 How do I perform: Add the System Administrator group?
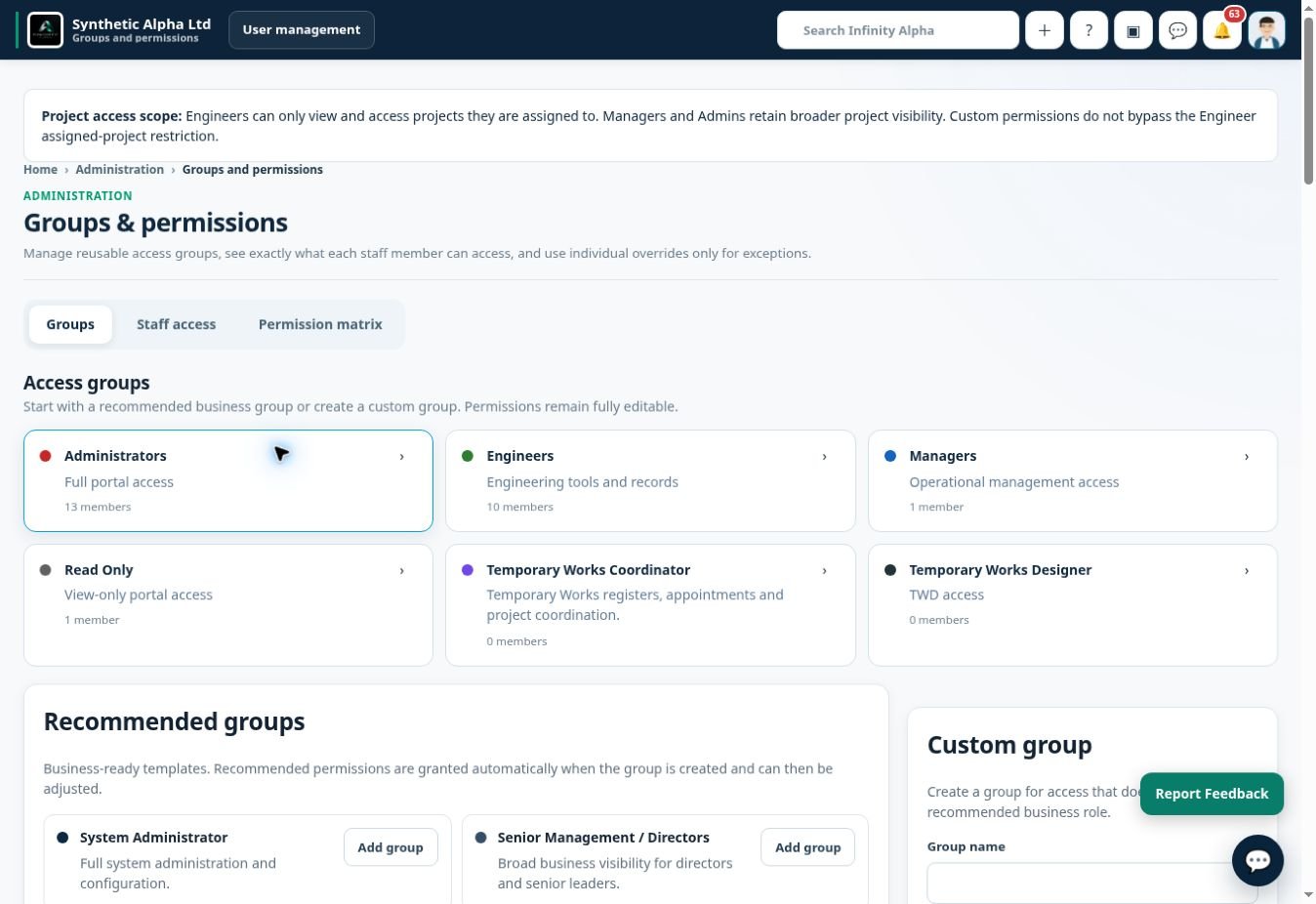coord(391,847)
